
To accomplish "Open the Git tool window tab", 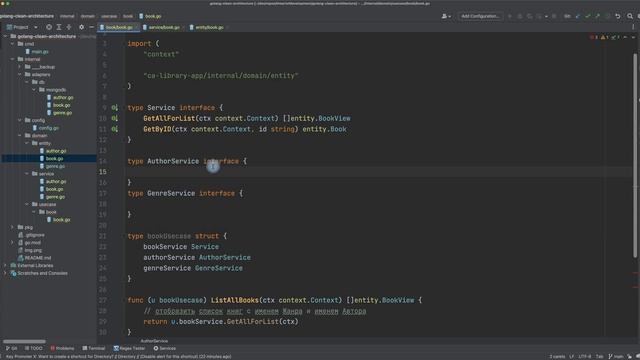I will tap(11, 348).
